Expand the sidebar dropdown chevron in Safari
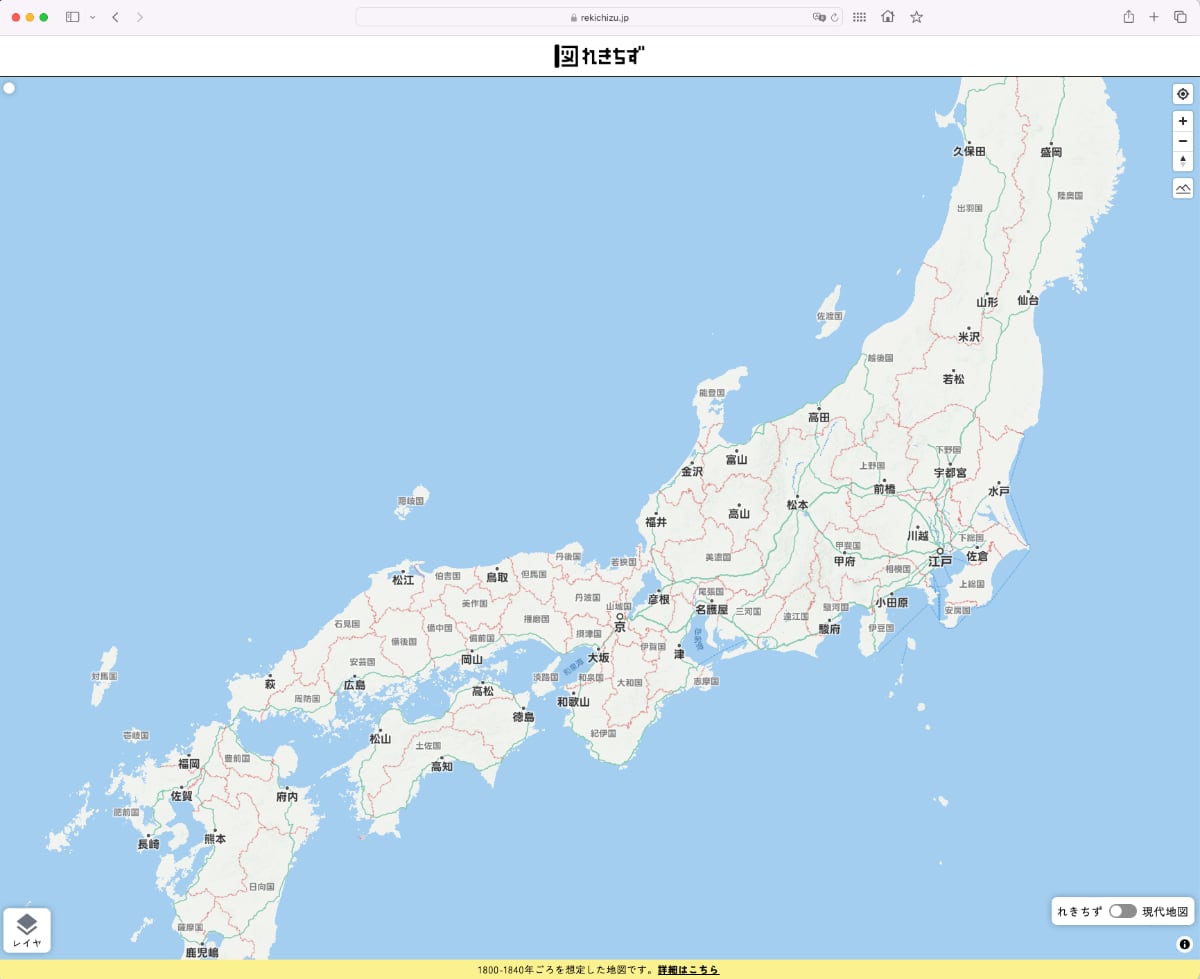 (92, 17)
